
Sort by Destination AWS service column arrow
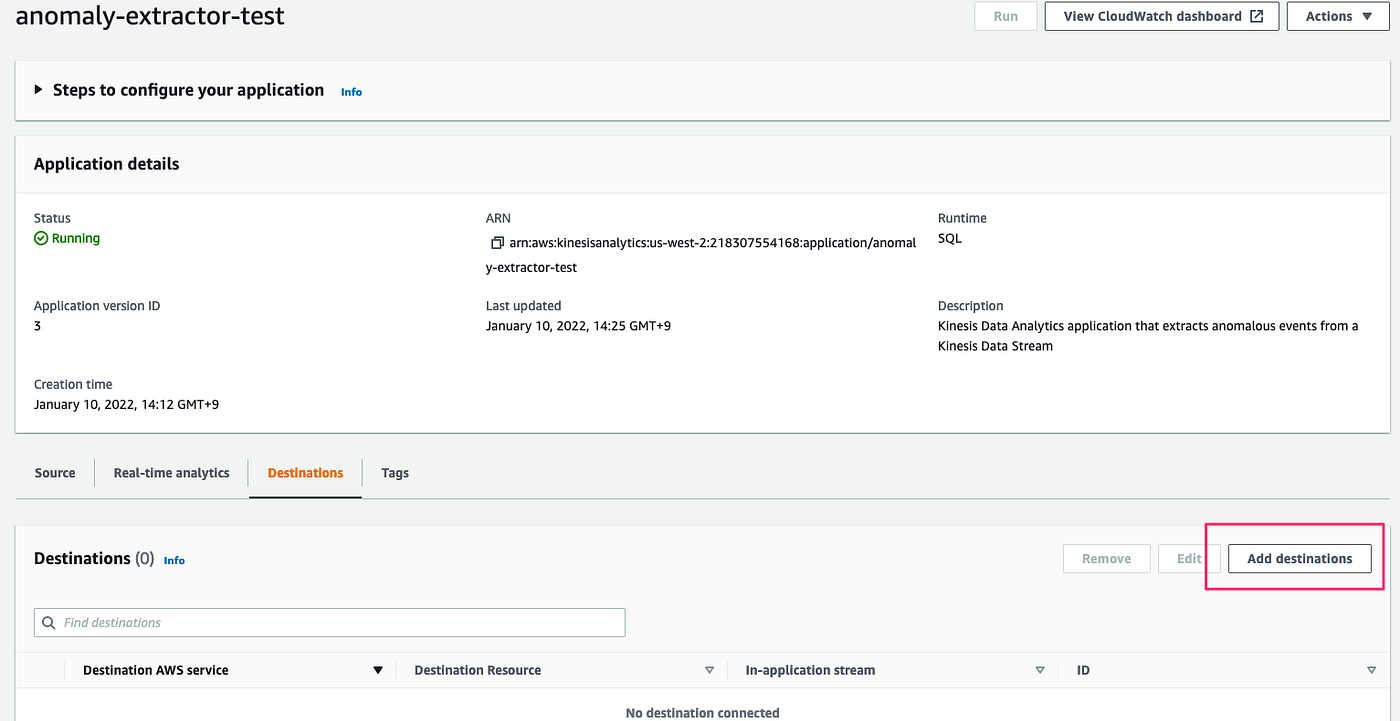pos(378,670)
